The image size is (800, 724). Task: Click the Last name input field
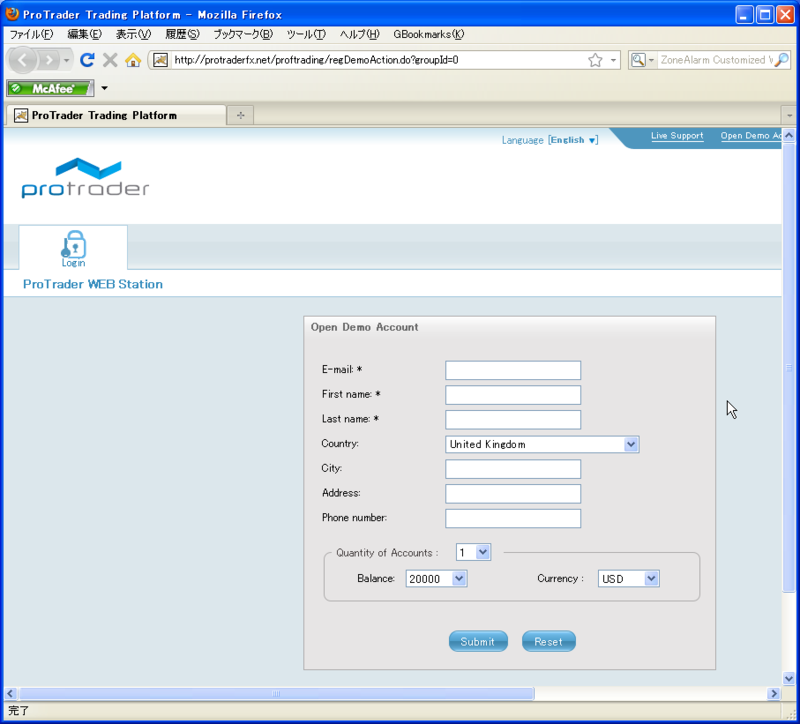click(x=513, y=420)
